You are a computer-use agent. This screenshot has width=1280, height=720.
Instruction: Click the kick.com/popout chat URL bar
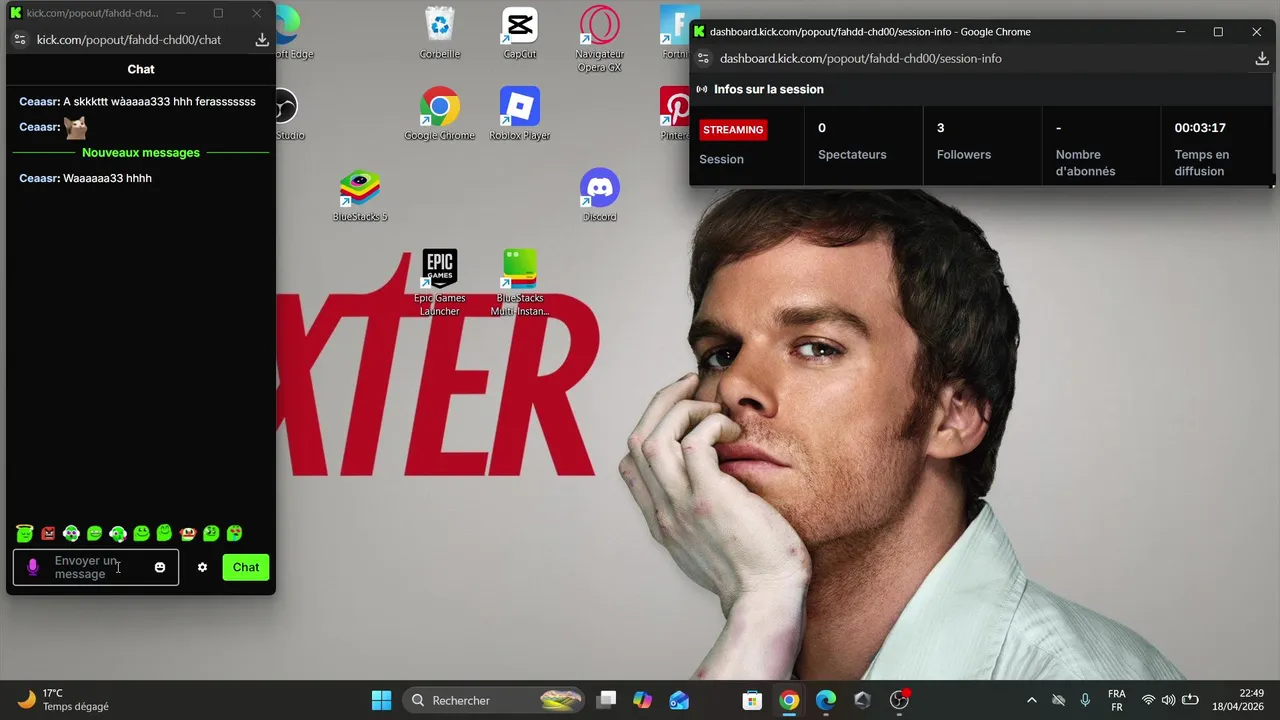(129, 39)
